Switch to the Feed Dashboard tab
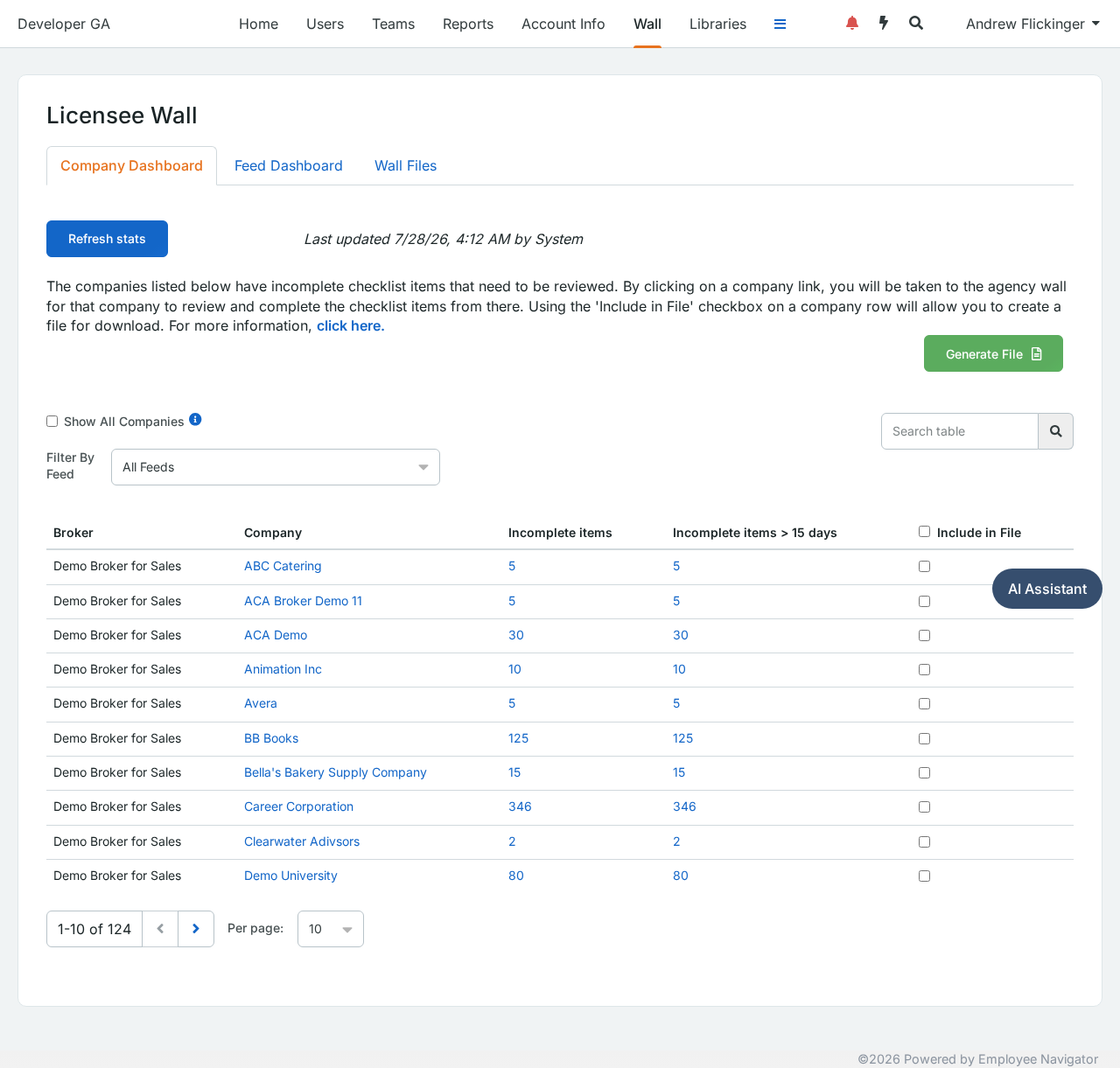The height and width of the screenshot is (1068, 1120). [x=289, y=166]
